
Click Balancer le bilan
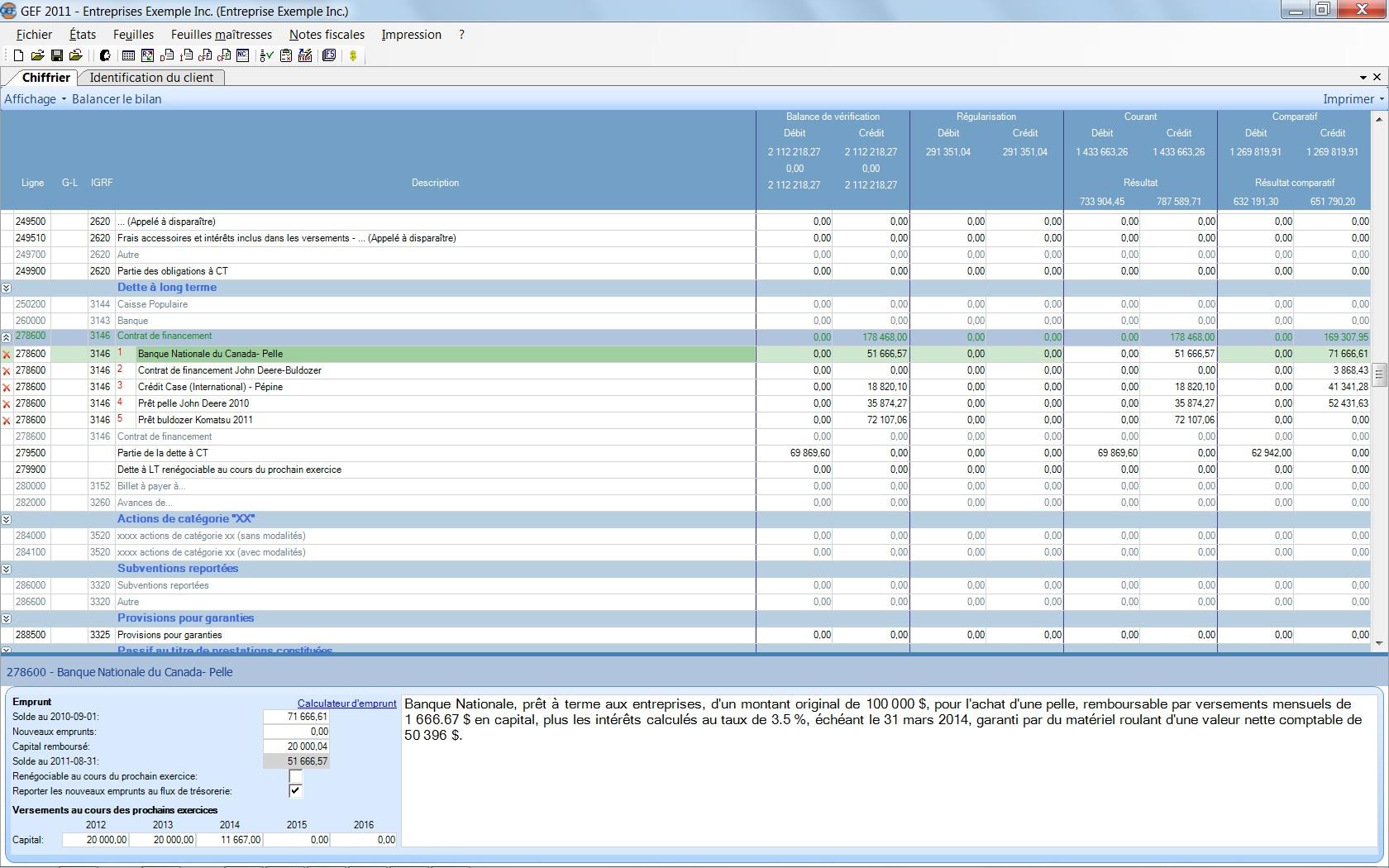[117, 99]
